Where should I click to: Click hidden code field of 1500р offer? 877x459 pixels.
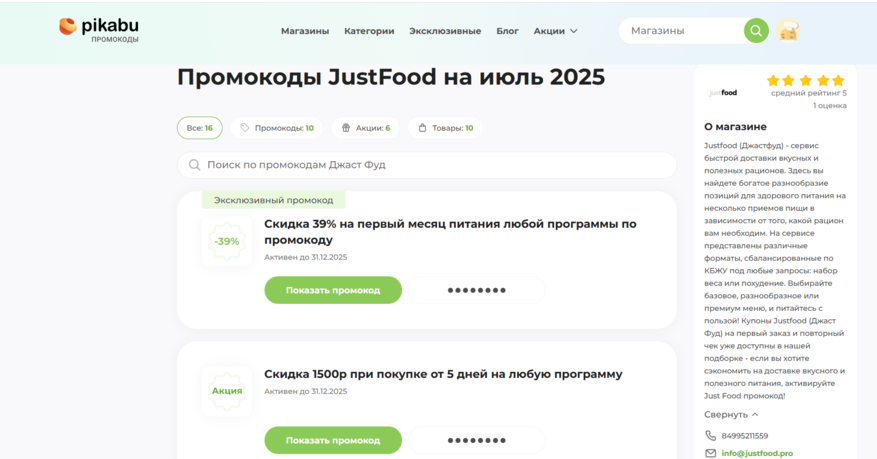coord(477,441)
